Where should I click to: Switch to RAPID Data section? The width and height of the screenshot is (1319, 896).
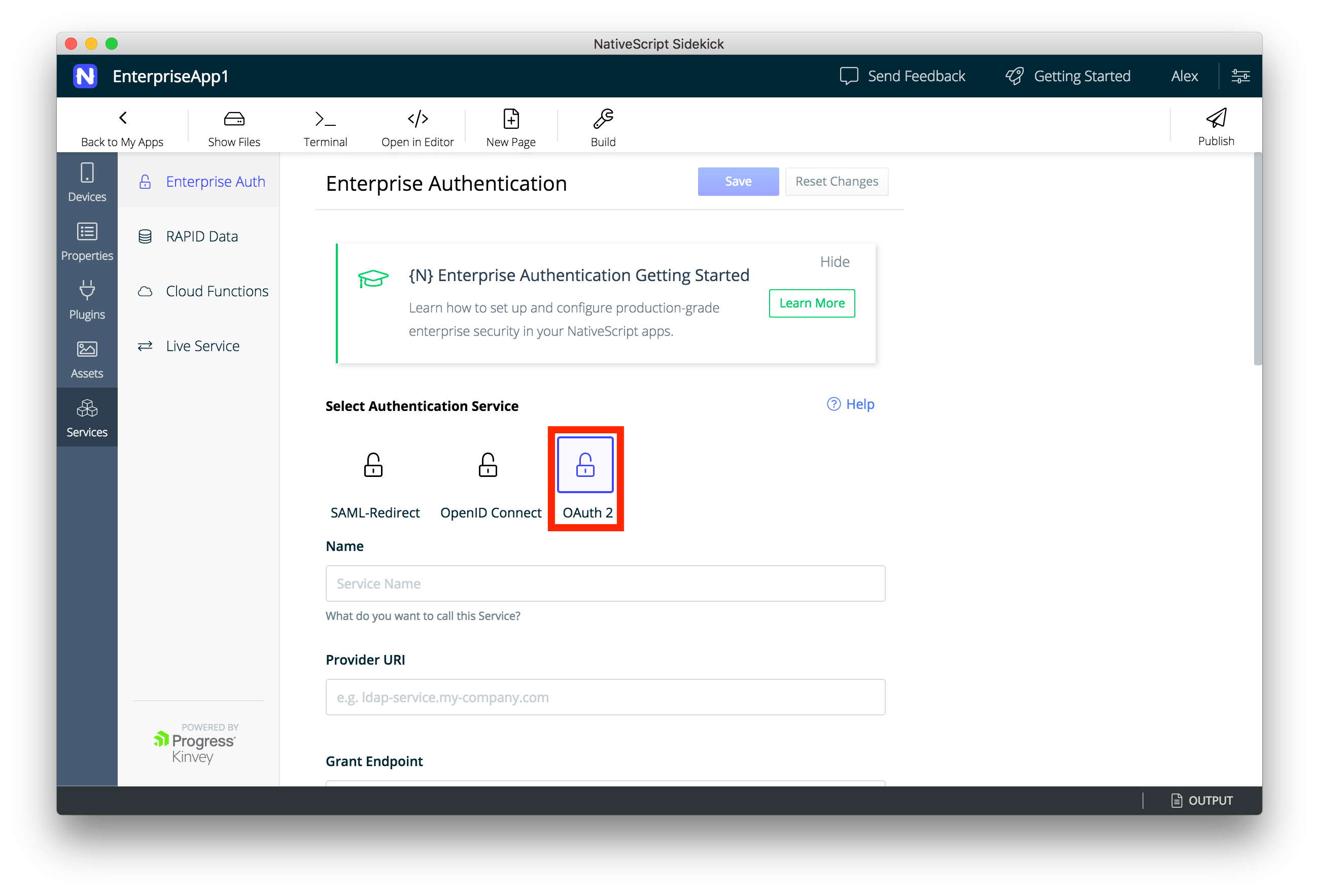click(201, 236)
